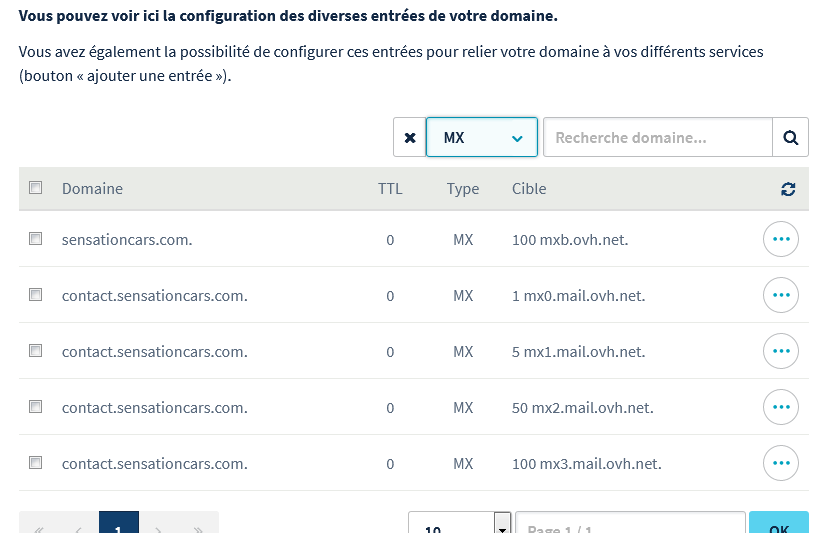Open actions menu for the mx0.mail.ovh.net entry
Screen dimensions: 830x533
780,296
